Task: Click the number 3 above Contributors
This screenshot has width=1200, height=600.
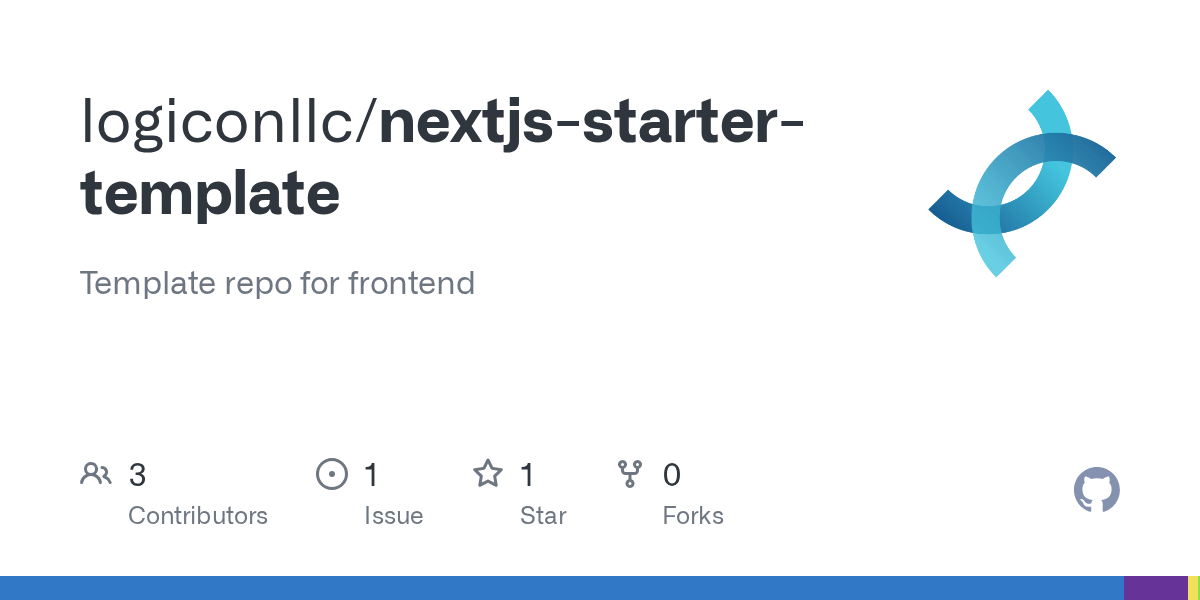Action: pyautogui.click(x=137, y=475)
